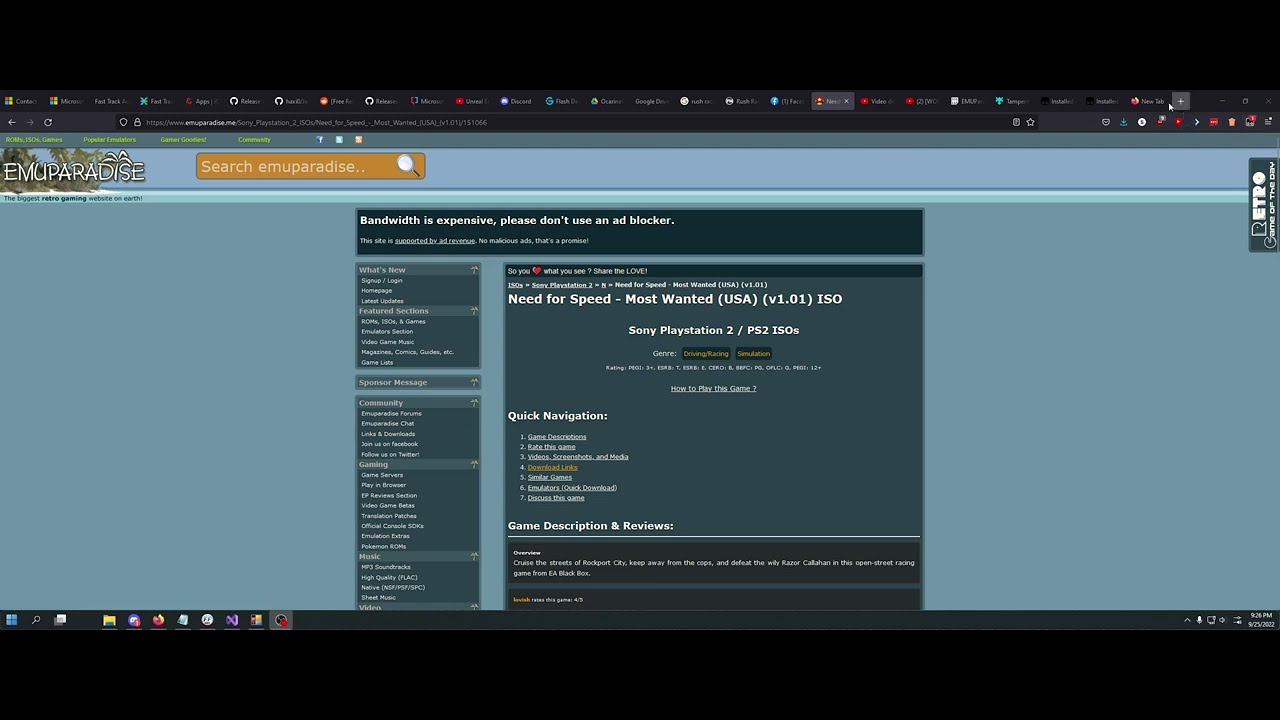Collapse the Gaming sidebar section
Viewport: 1280px width, 720px height.
tap(474, 464)
